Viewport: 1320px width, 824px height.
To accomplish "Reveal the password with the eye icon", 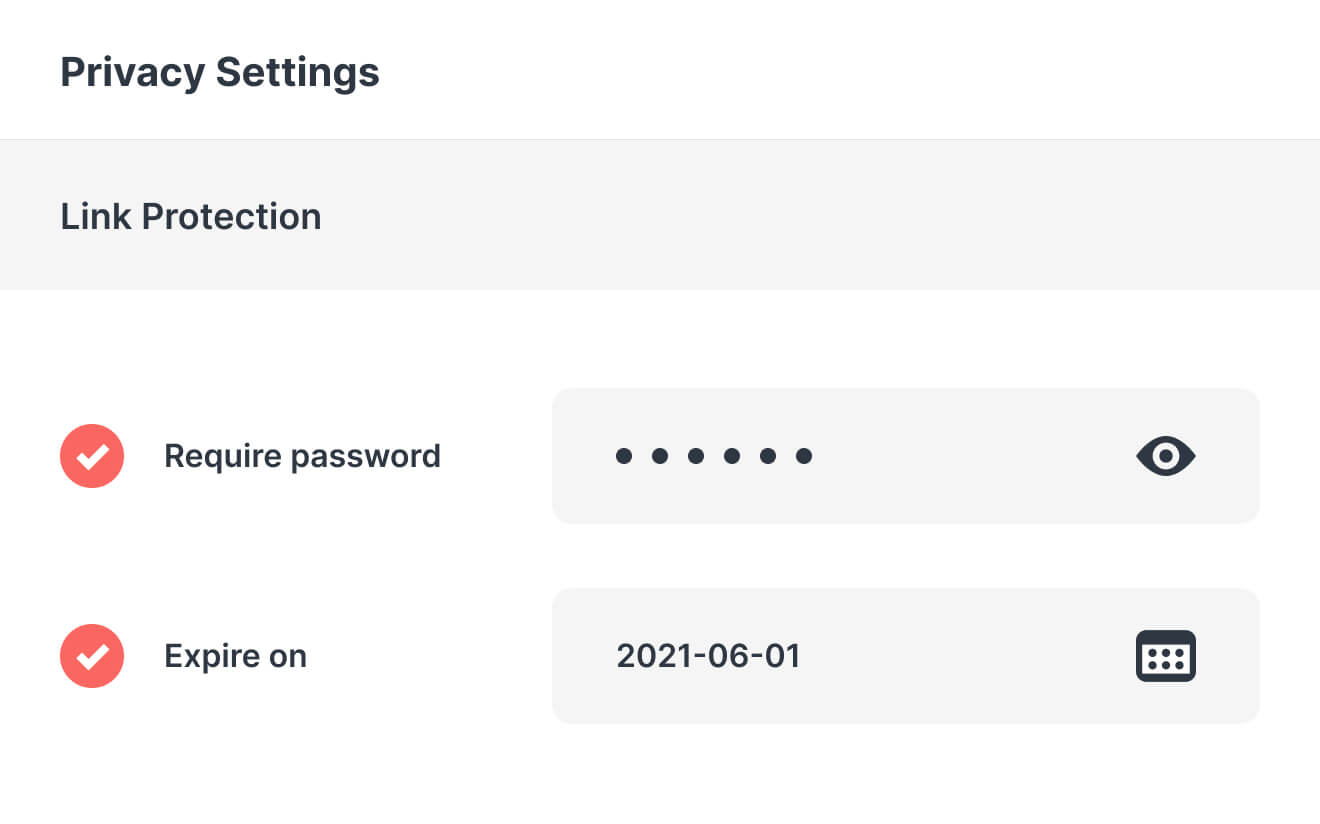I will tap(1166, 456).
